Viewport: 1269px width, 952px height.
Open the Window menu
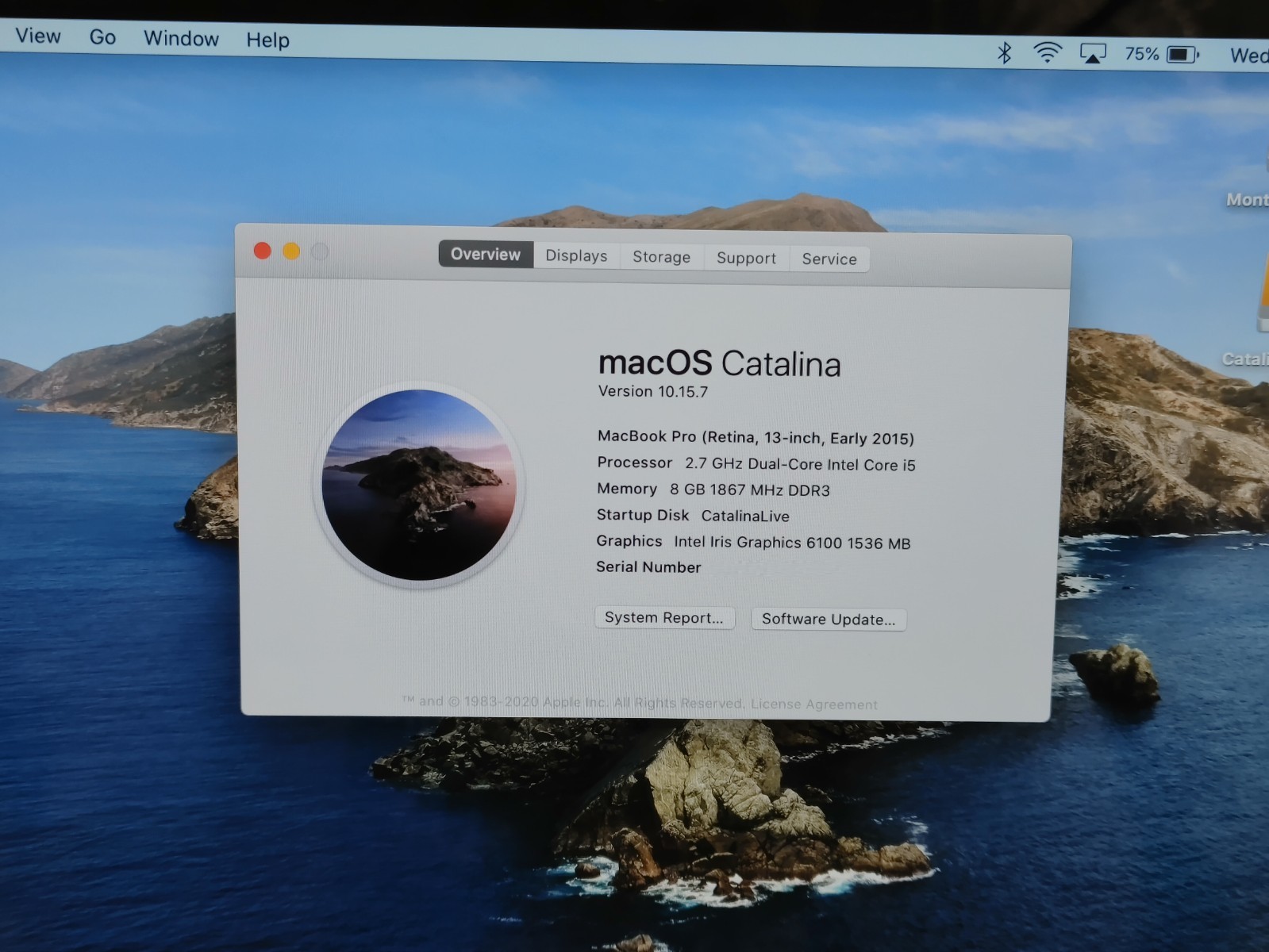[181, 39]
